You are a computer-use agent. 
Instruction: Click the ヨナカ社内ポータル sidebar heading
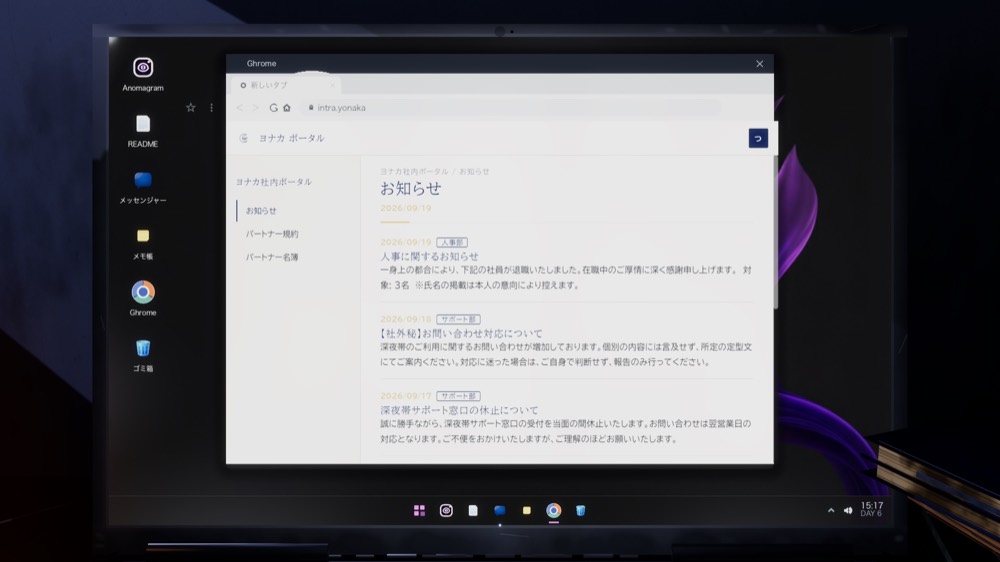coord(274,182)
